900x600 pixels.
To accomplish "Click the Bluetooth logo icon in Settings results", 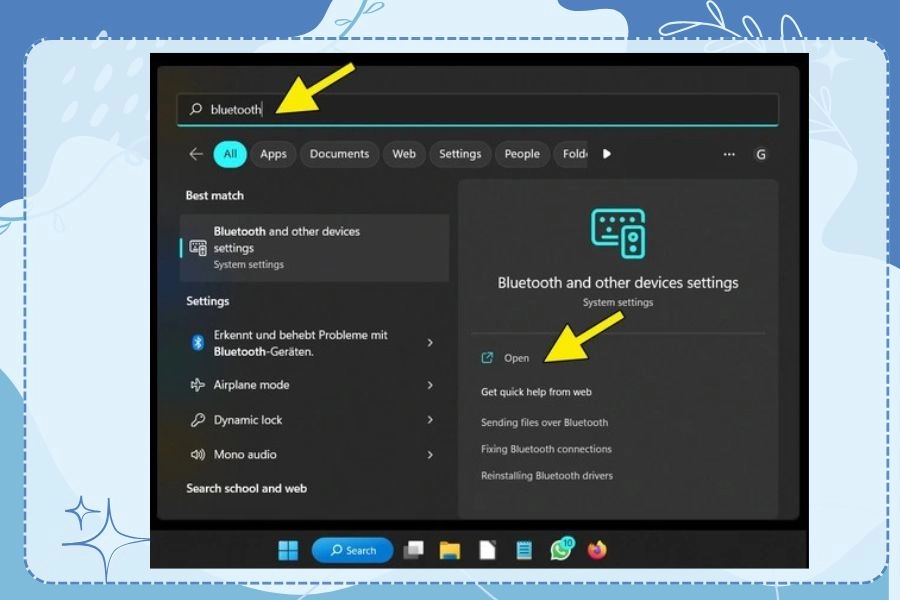I will 198,343.
